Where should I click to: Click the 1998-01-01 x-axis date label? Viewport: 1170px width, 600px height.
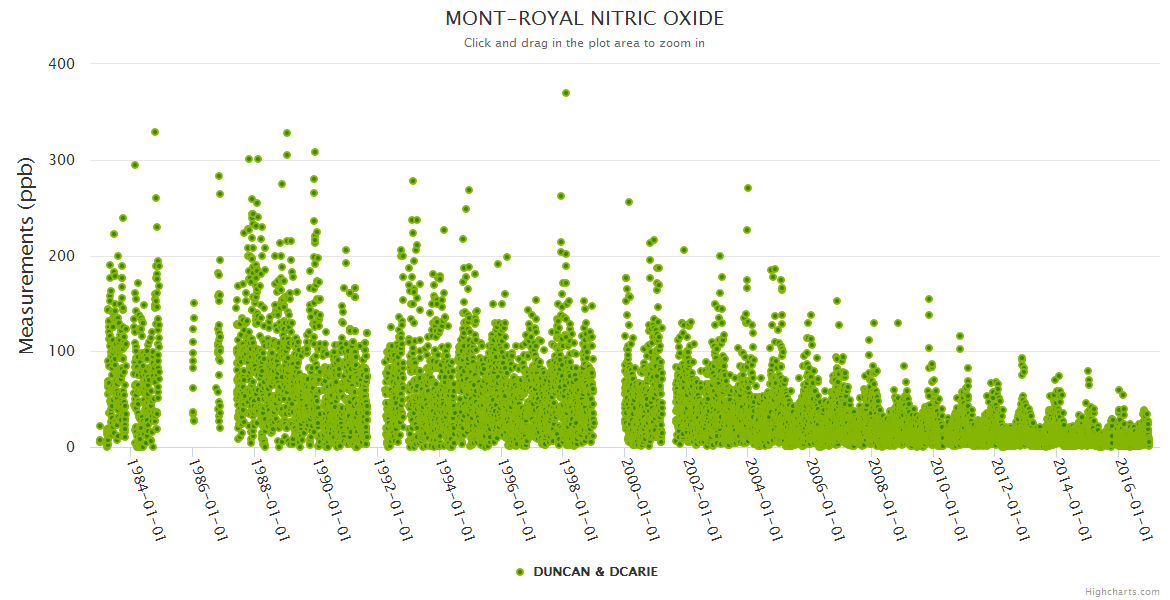(x=579, y=499)
